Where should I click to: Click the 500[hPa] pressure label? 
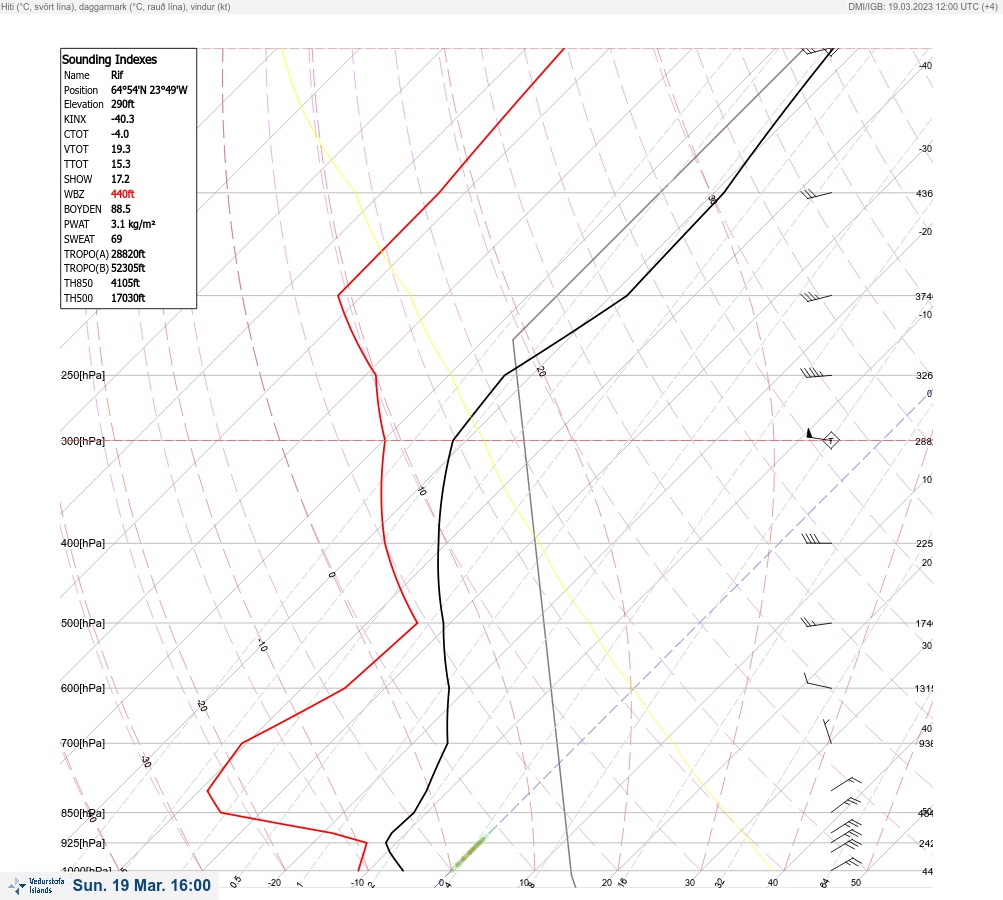point(83,623)
